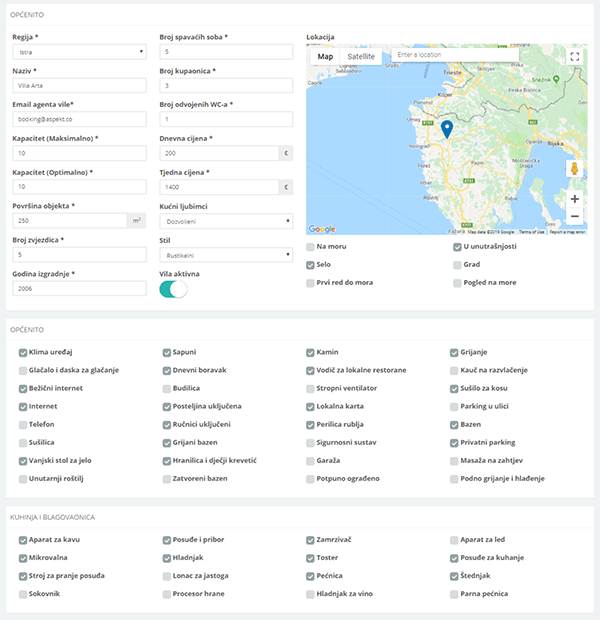The height and width of the screenshot is (620, 600).
Task: Click the zoom in plus on map
Action: pos(574,199)
